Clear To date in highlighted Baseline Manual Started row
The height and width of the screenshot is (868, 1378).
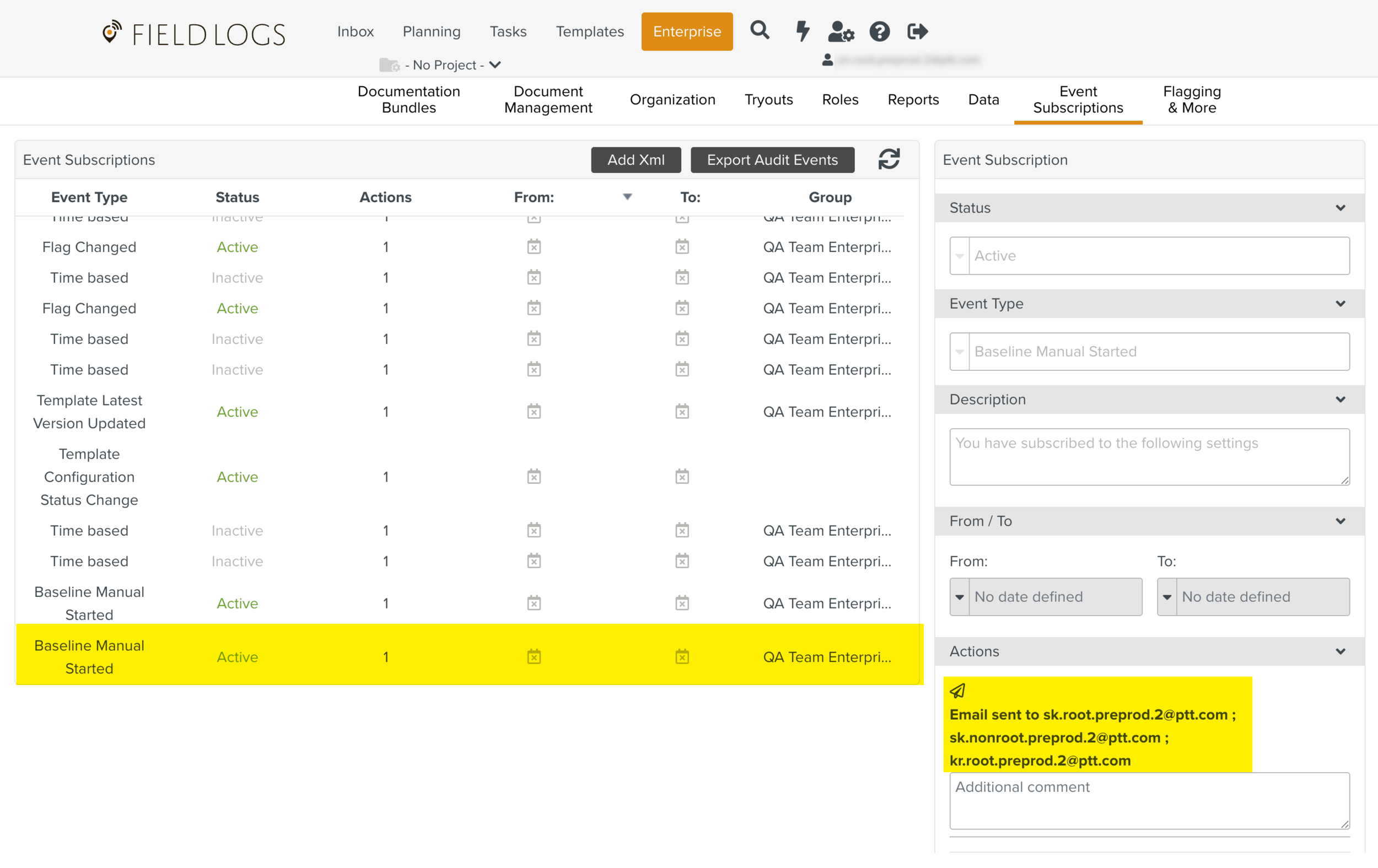[x=682, y=656]
